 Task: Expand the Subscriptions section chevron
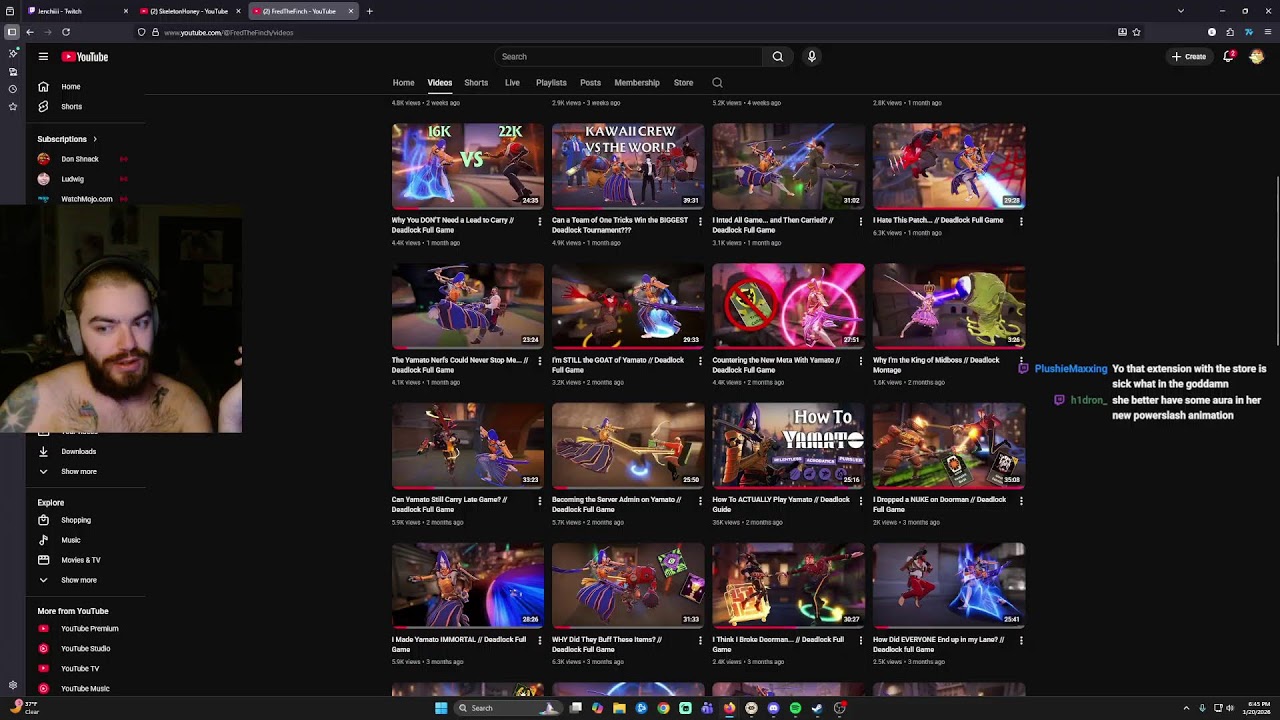pyautogui.click(x=95, y=139)
